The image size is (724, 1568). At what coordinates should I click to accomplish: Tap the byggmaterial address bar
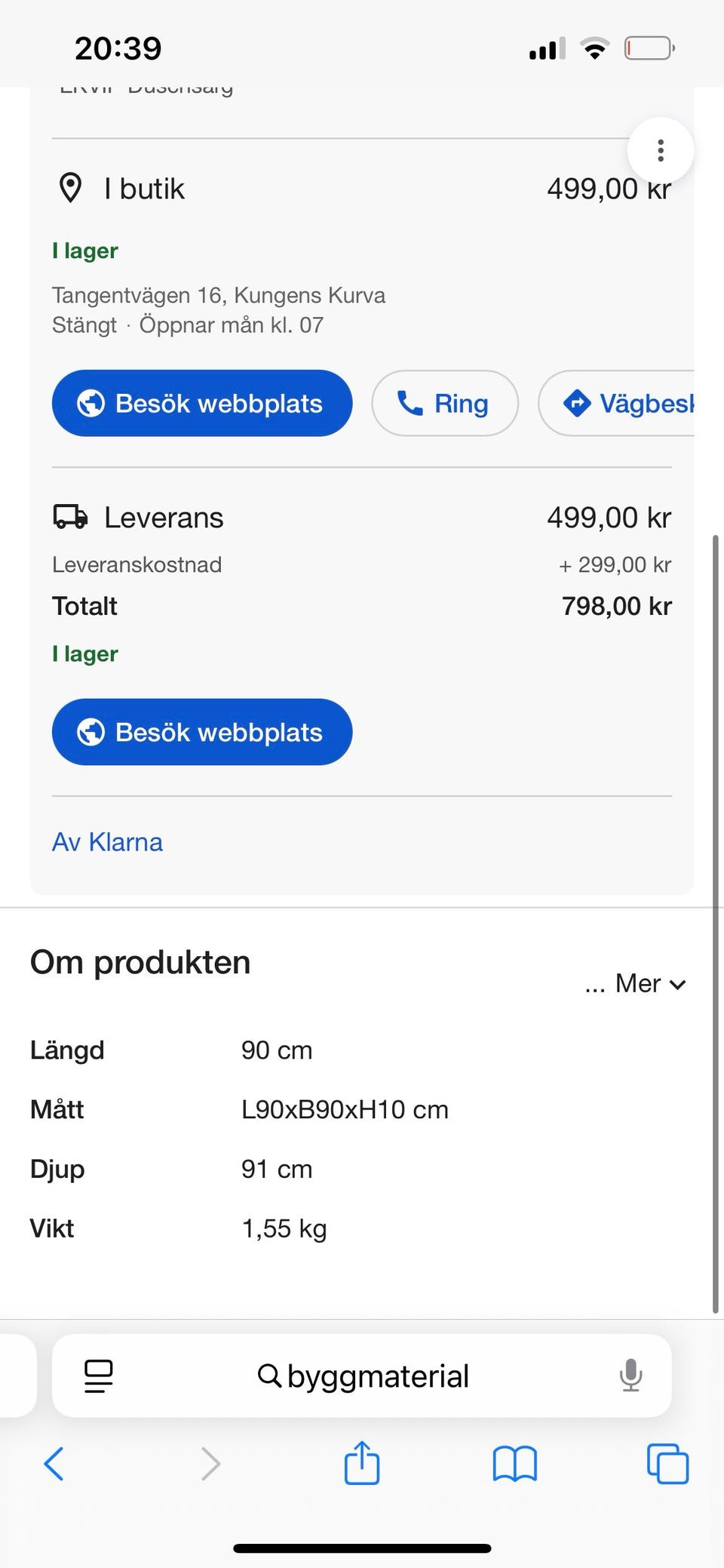coord(364,1376)
